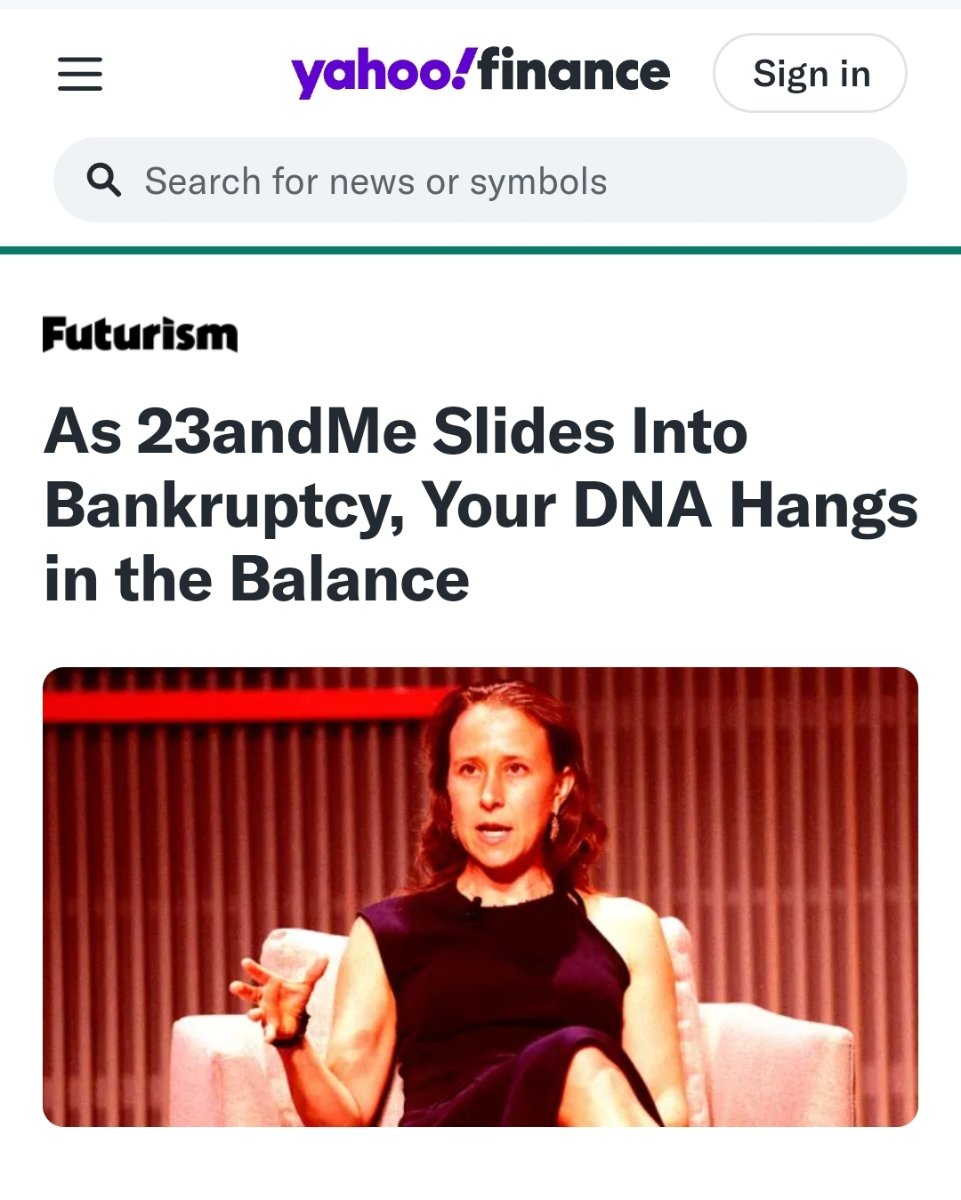Click the red horizontal bar in photo
Viewport: 961px width, 1200px height.
click(230, 704)
